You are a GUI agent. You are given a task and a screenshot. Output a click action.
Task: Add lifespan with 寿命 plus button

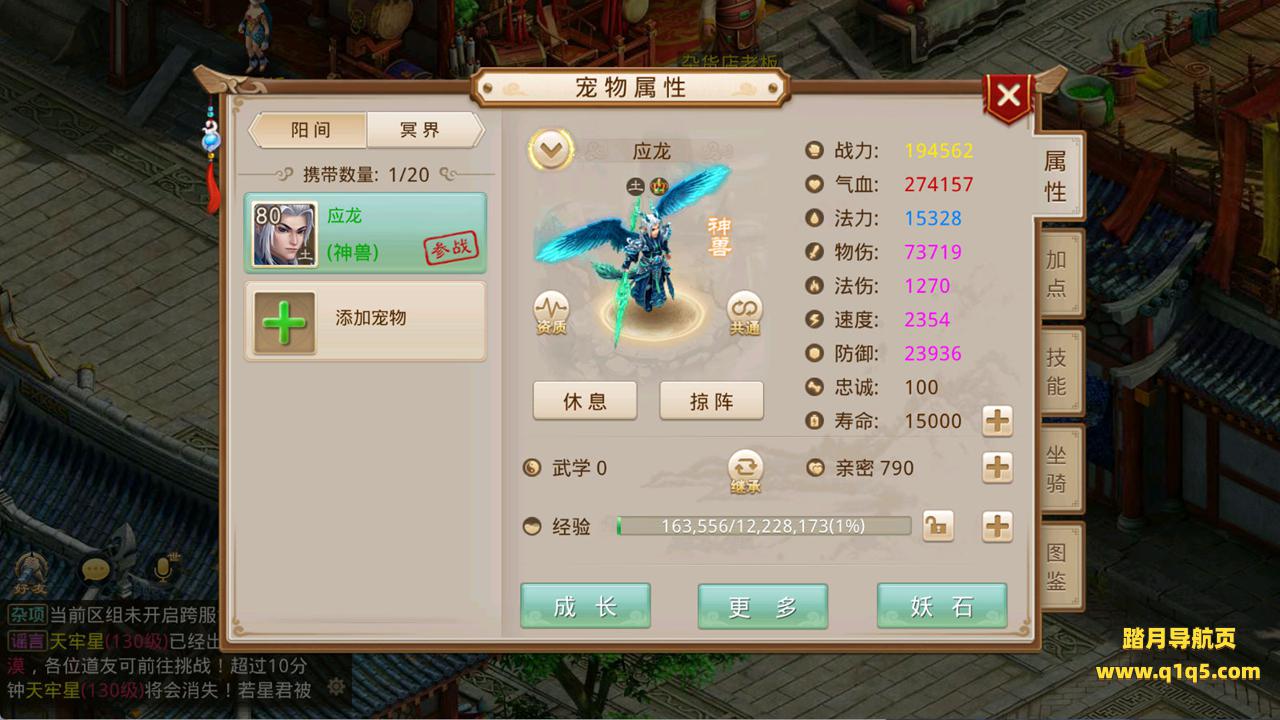(997, 421)
